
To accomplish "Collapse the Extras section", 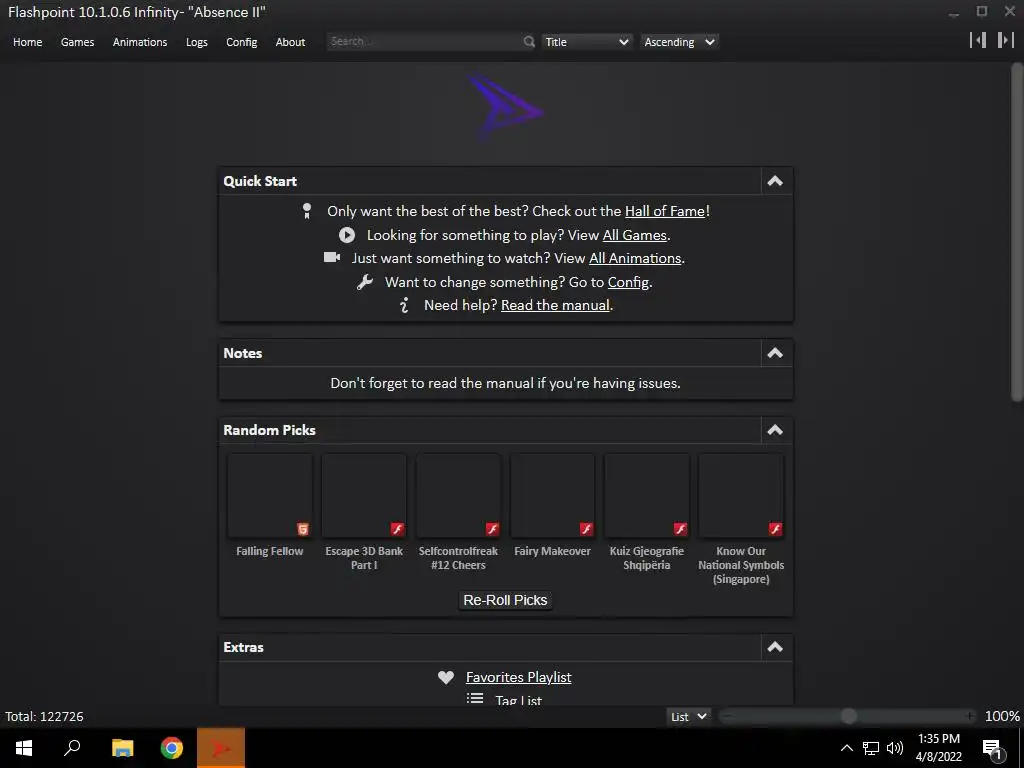I will click(x=775, y=647).
